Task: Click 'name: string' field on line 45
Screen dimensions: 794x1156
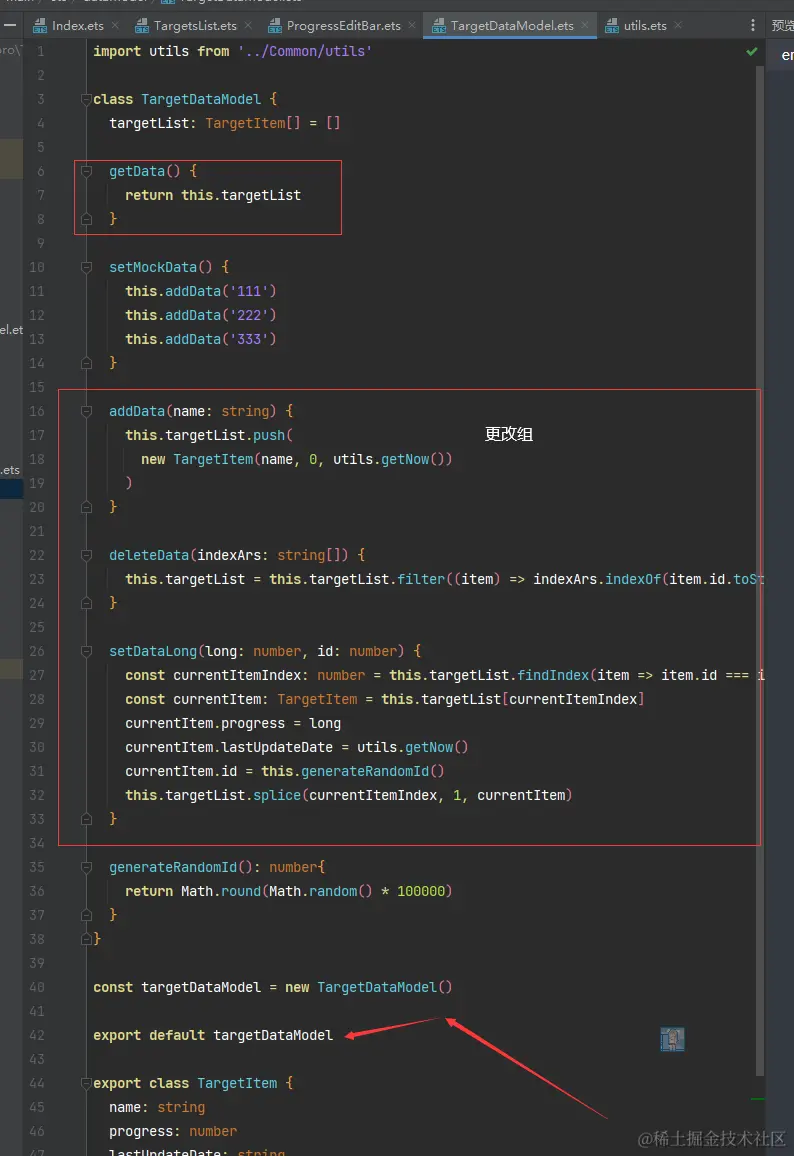Action: (157, 1107)
